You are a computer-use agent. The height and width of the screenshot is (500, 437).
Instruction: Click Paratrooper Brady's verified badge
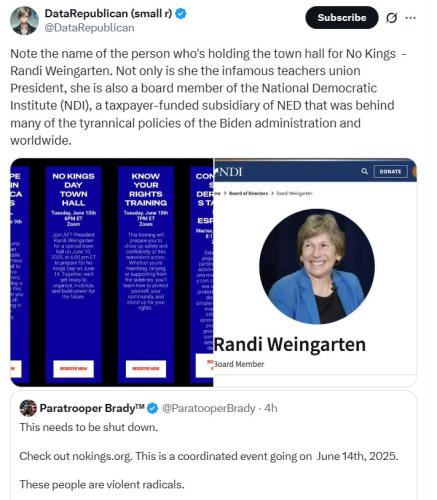coord(153,408)
